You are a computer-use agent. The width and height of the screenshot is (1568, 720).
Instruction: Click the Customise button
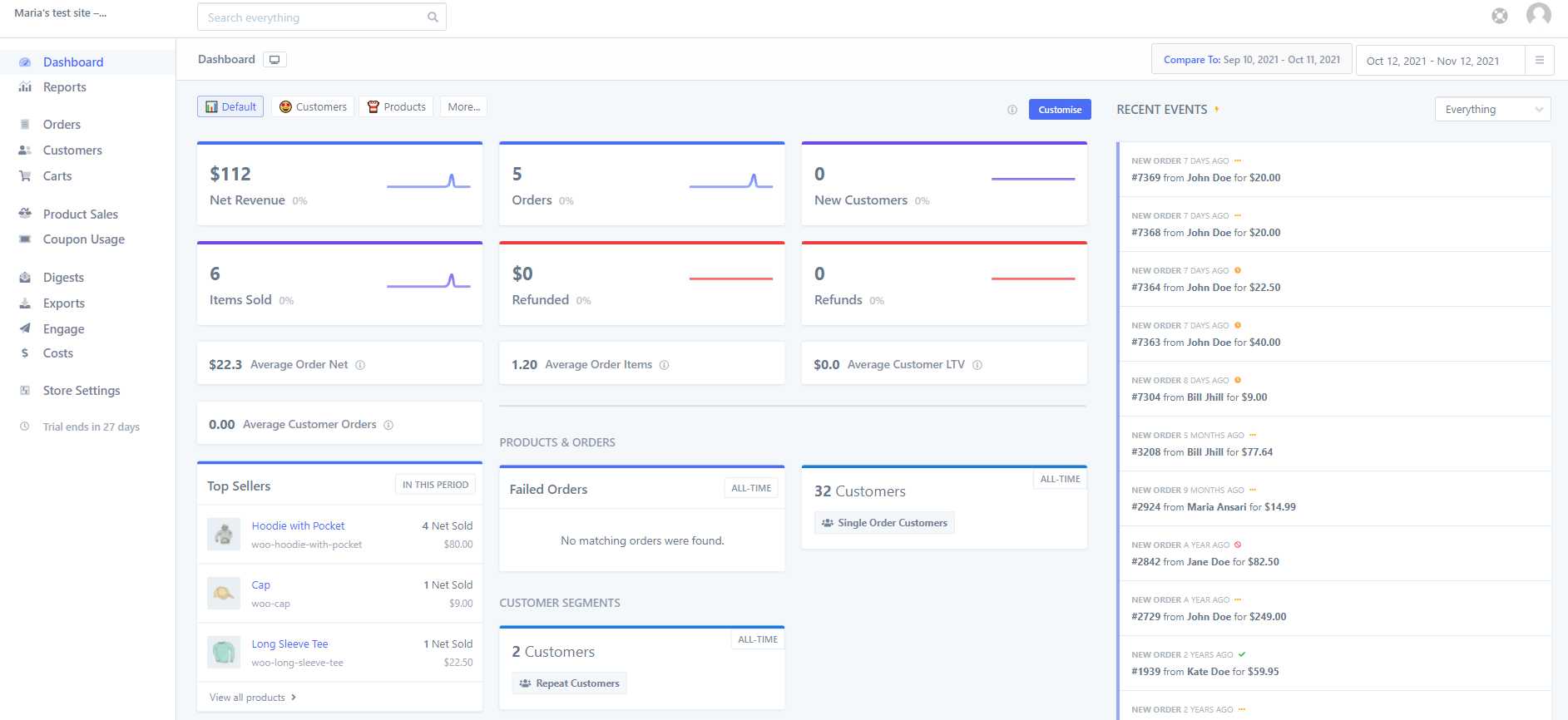(1060, 110)
